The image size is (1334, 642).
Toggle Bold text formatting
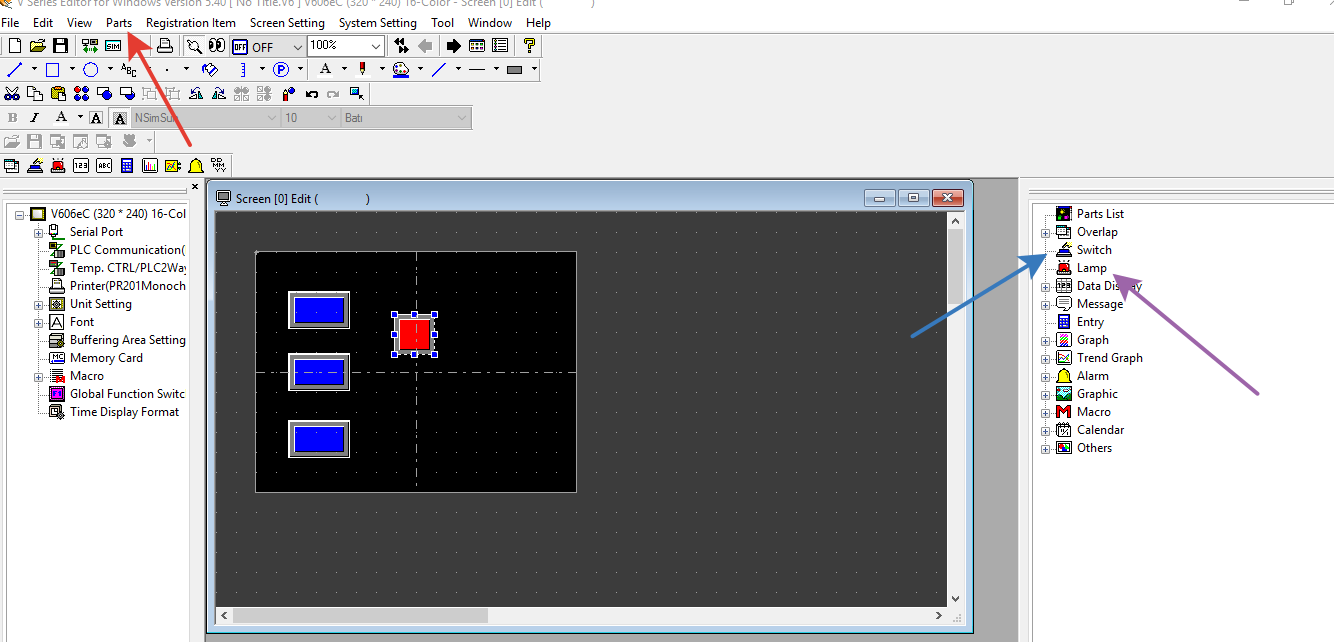point(13,118)
